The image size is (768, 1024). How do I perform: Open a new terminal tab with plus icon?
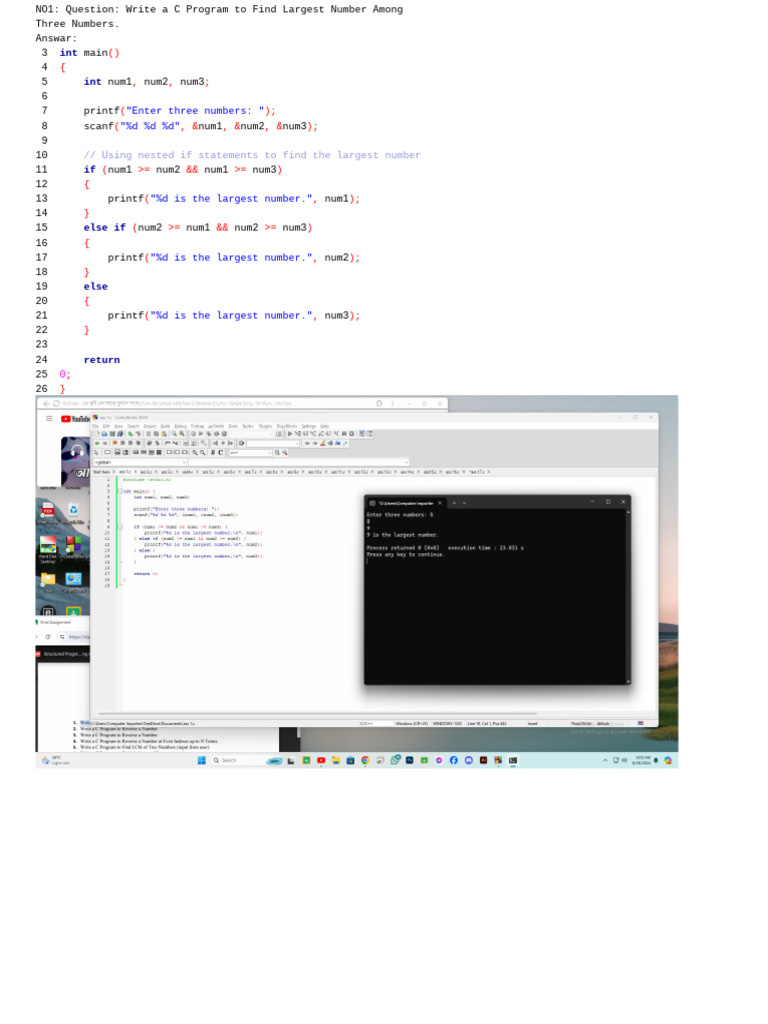pyautogui.click(x=453, y=502)
